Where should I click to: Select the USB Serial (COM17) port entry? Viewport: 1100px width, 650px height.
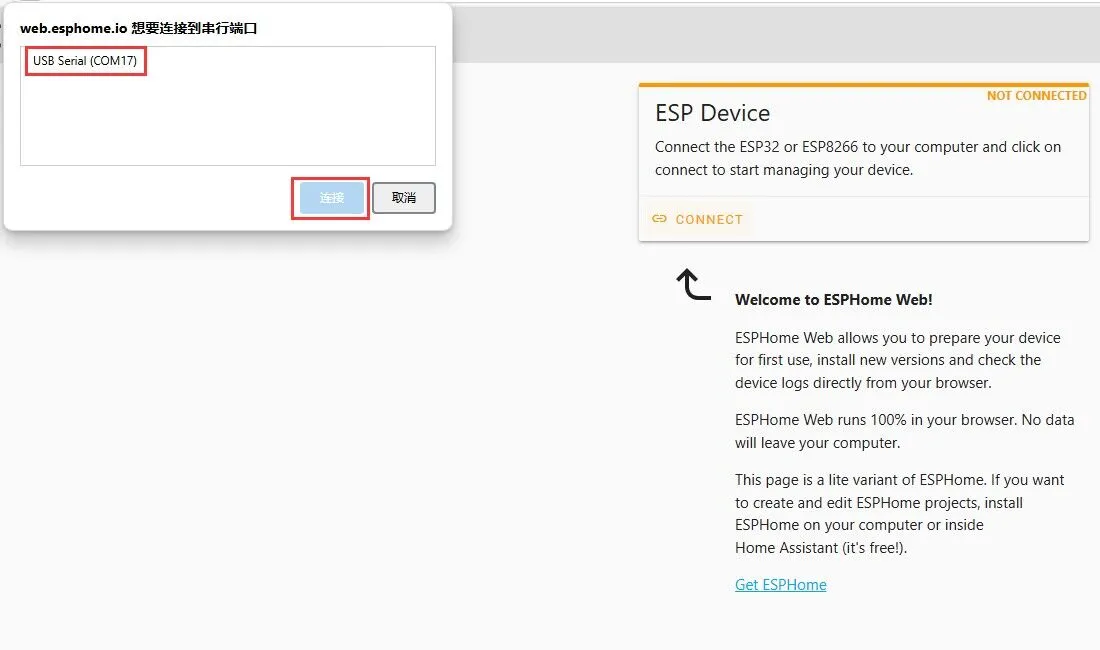85,62
